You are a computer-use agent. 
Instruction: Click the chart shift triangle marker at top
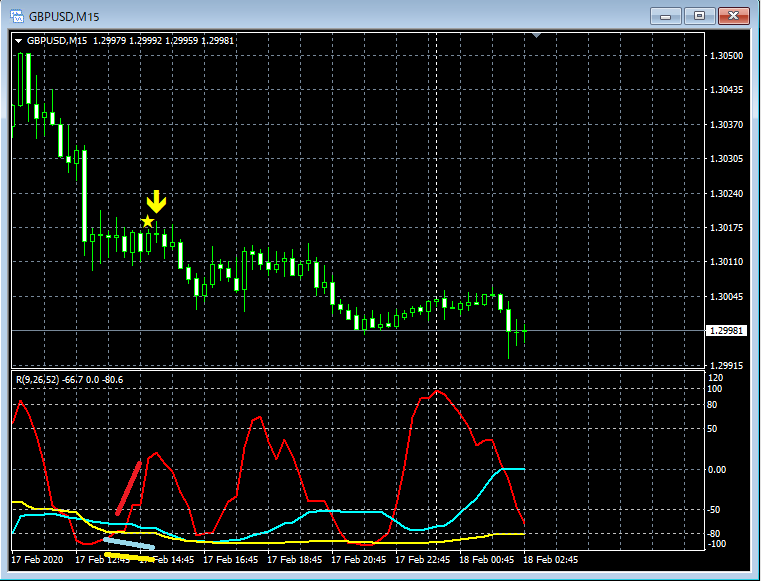pos(536,35)
